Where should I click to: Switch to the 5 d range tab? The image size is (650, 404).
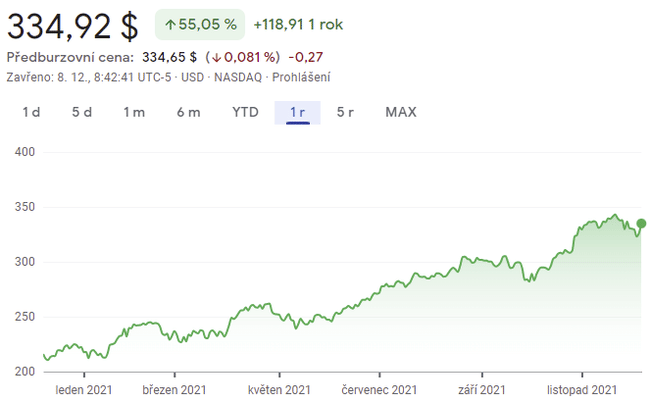point(82,112)
